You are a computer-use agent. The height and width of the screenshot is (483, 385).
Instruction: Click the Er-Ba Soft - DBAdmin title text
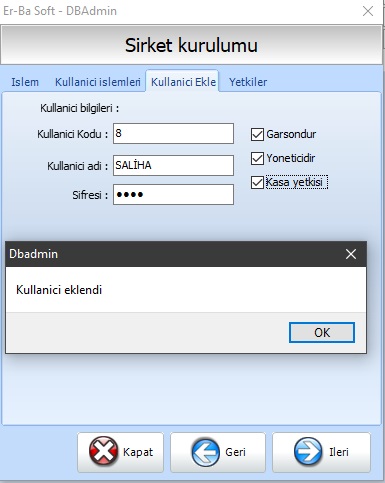pos(60,11)
